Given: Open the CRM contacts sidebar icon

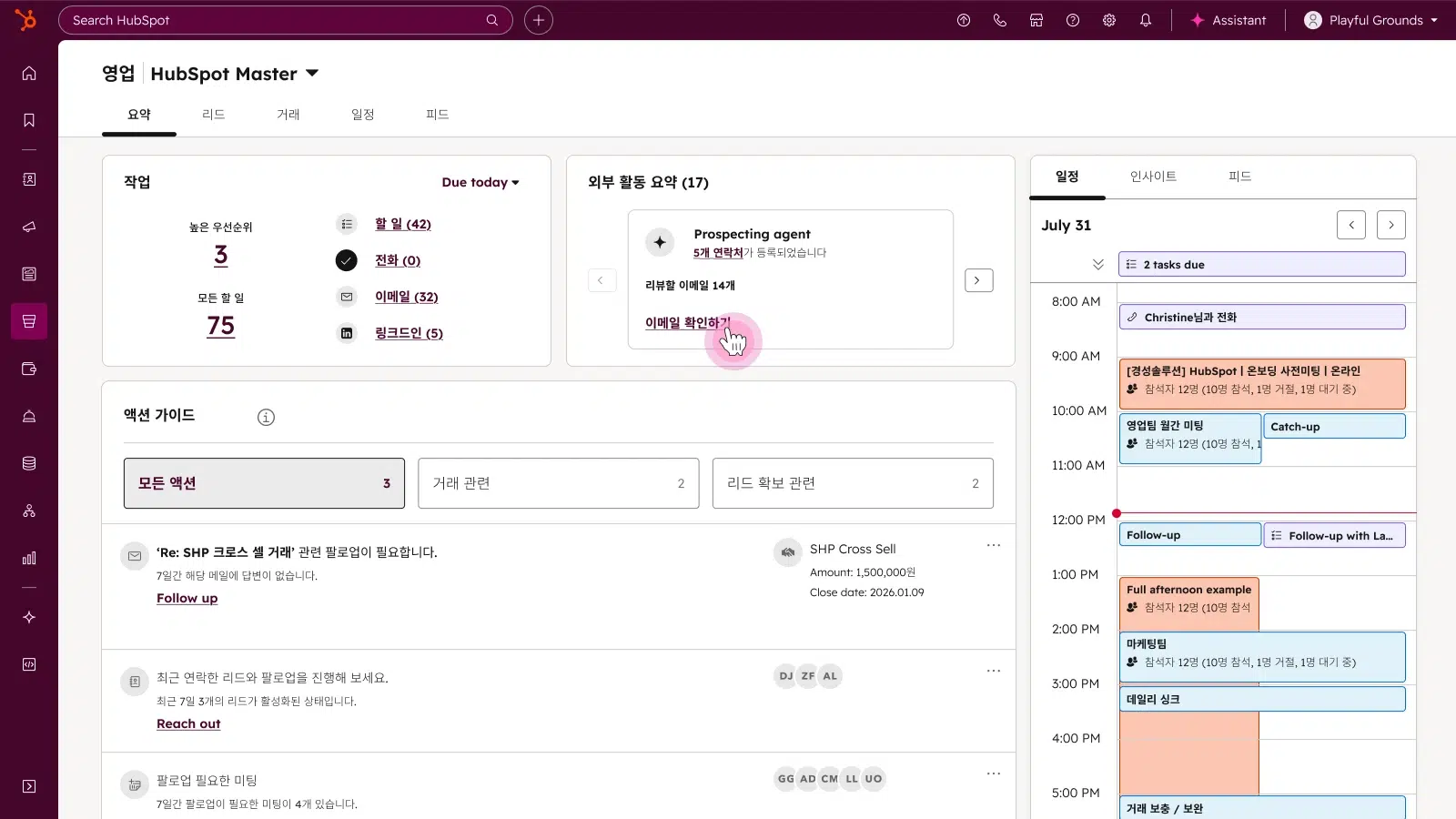Looking at the screenshot, I should click(29, 179).
